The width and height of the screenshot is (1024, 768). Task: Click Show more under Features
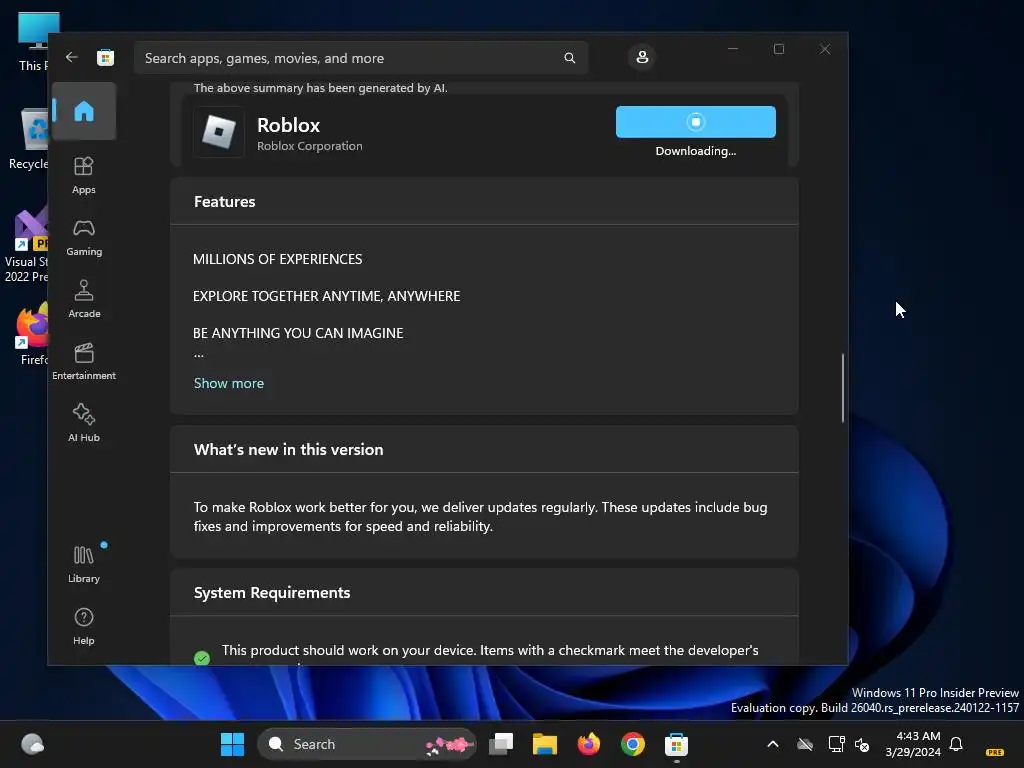click(229, 383)
